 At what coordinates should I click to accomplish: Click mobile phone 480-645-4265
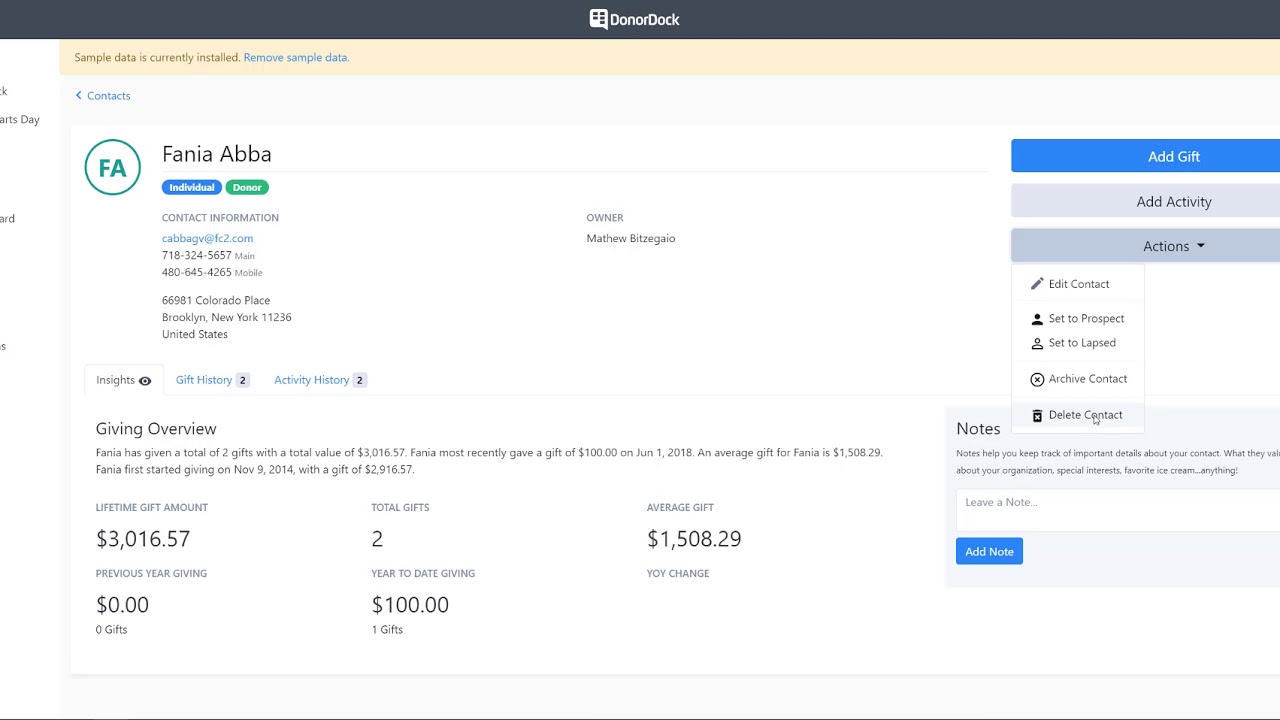point(197,272)
